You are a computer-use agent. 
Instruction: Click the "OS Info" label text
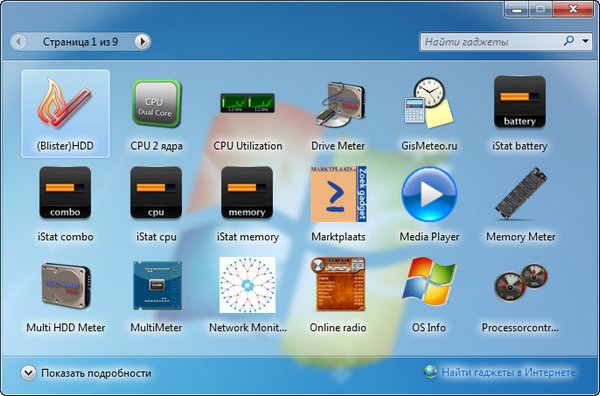pyautogui.click(x=429, y=328)
